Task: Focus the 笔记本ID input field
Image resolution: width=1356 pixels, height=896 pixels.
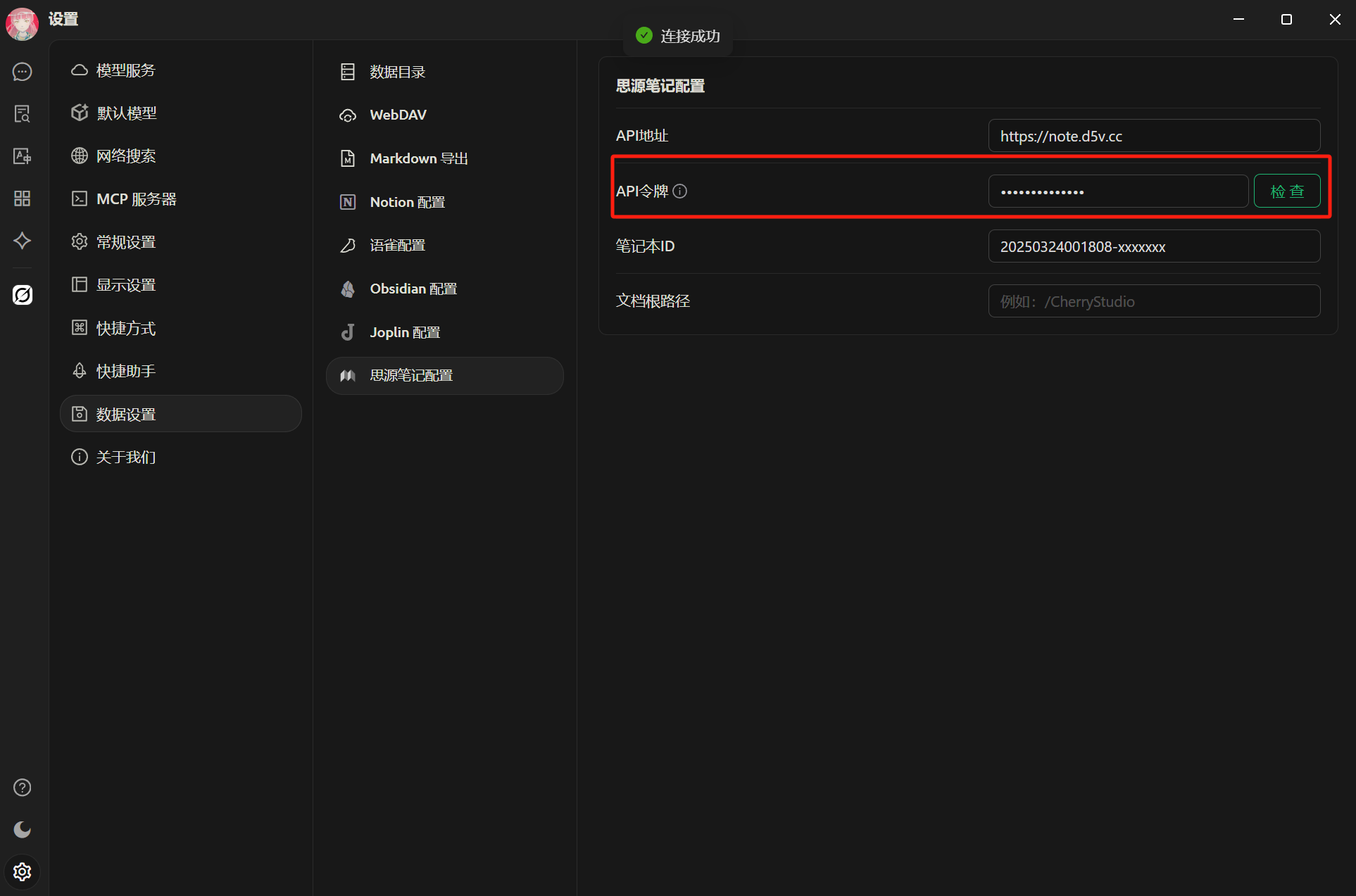Action: pyautogui.click(x=1153, y=246)
